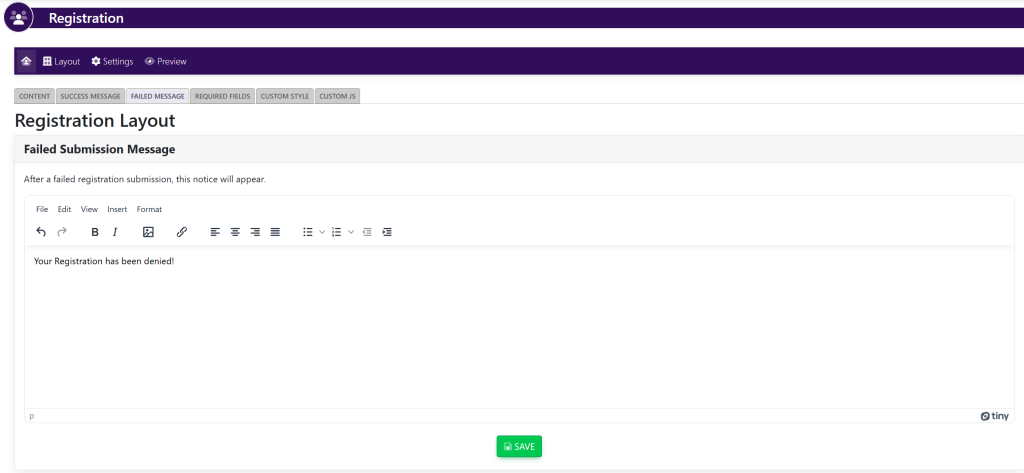Justify the text alignment

[x=275, y=232]
